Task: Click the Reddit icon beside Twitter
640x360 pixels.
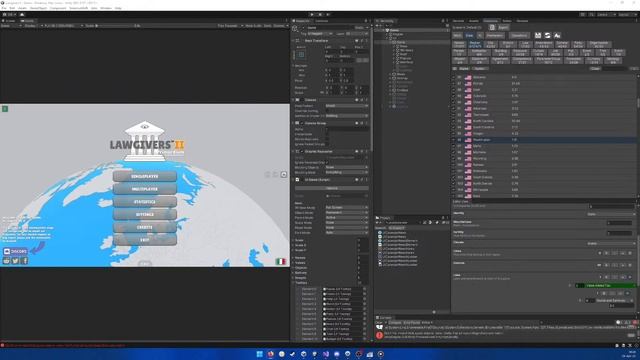Action: tap(7, 261)
